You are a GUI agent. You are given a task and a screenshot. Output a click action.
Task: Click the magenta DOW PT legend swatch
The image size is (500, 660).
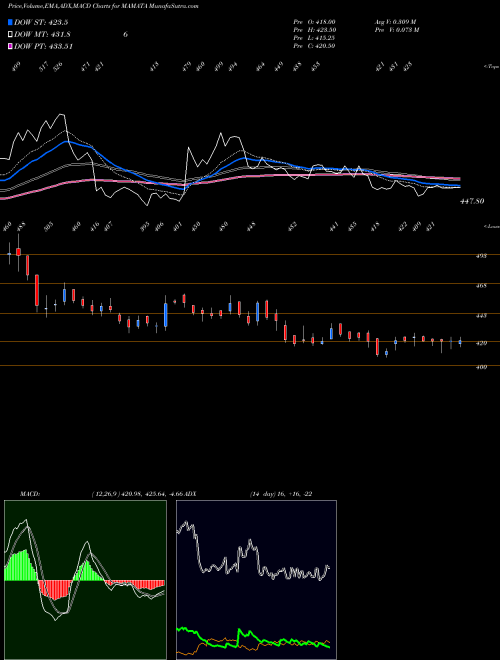(x=10, y=46)
